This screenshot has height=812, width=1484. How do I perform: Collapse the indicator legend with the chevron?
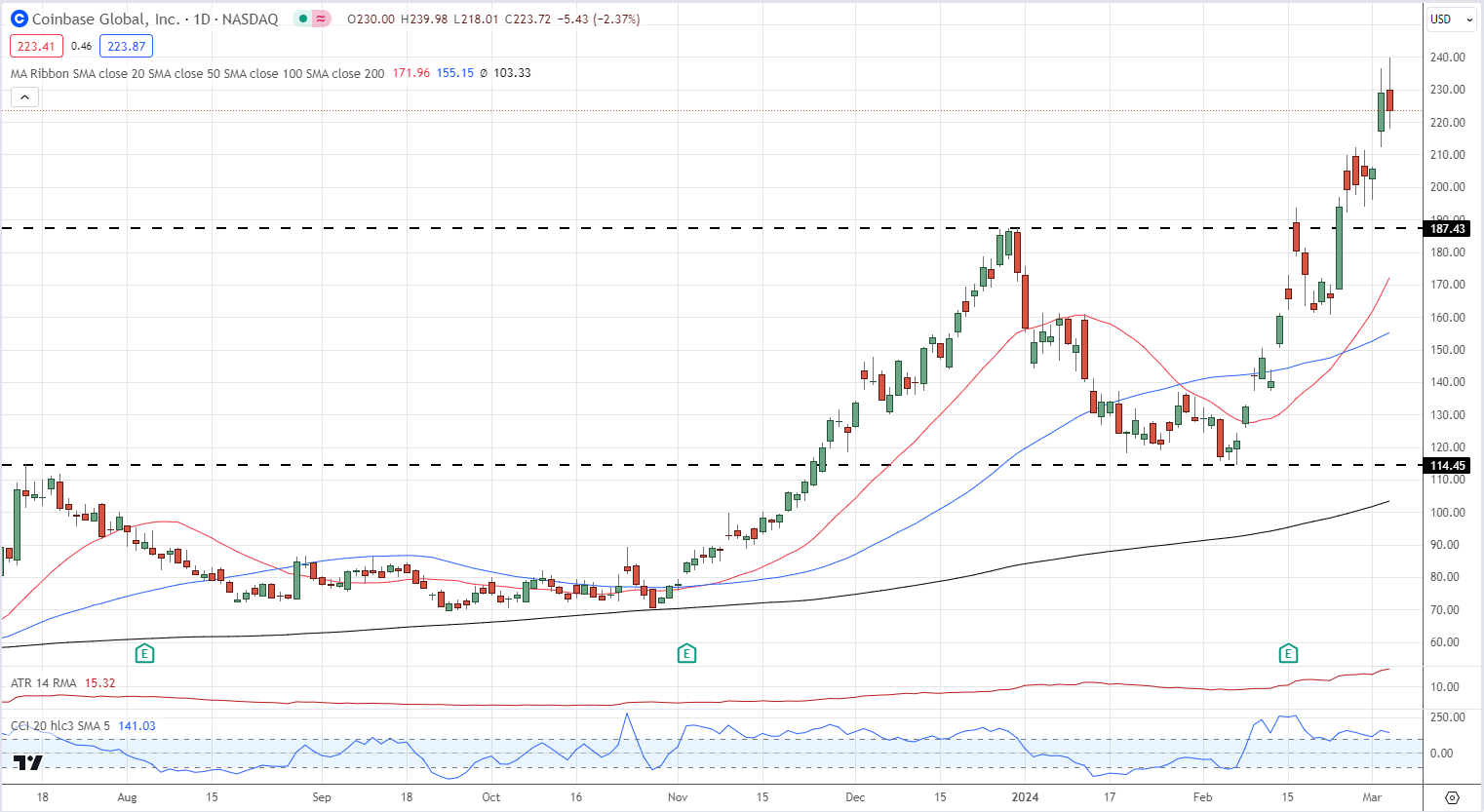24,97
